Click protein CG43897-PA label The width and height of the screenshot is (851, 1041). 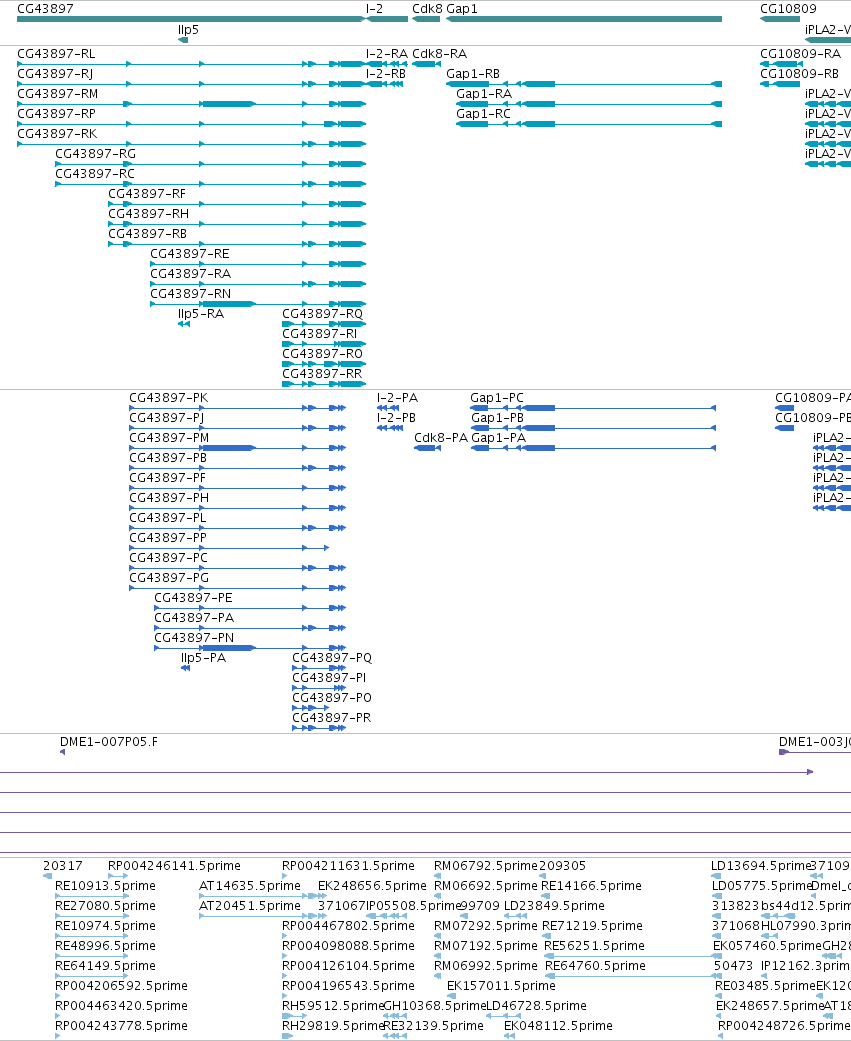(x=194, y=617)
